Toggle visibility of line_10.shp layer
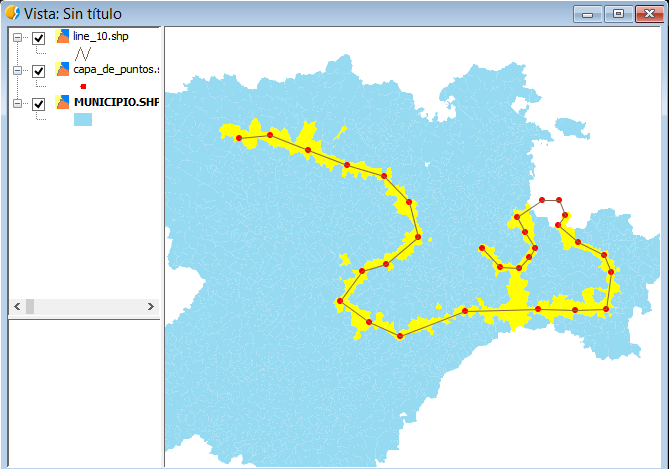Image resolution: width=669 pixels, height=469 pixels. click(x=39, y=38)
